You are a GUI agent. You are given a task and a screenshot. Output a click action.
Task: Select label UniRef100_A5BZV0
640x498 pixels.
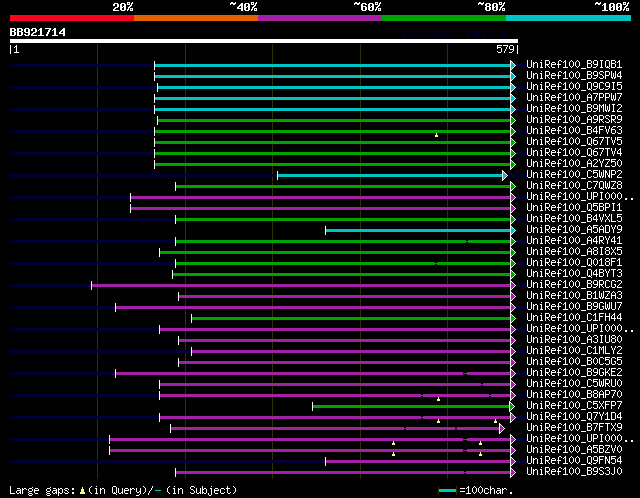(x=574, y=450)
